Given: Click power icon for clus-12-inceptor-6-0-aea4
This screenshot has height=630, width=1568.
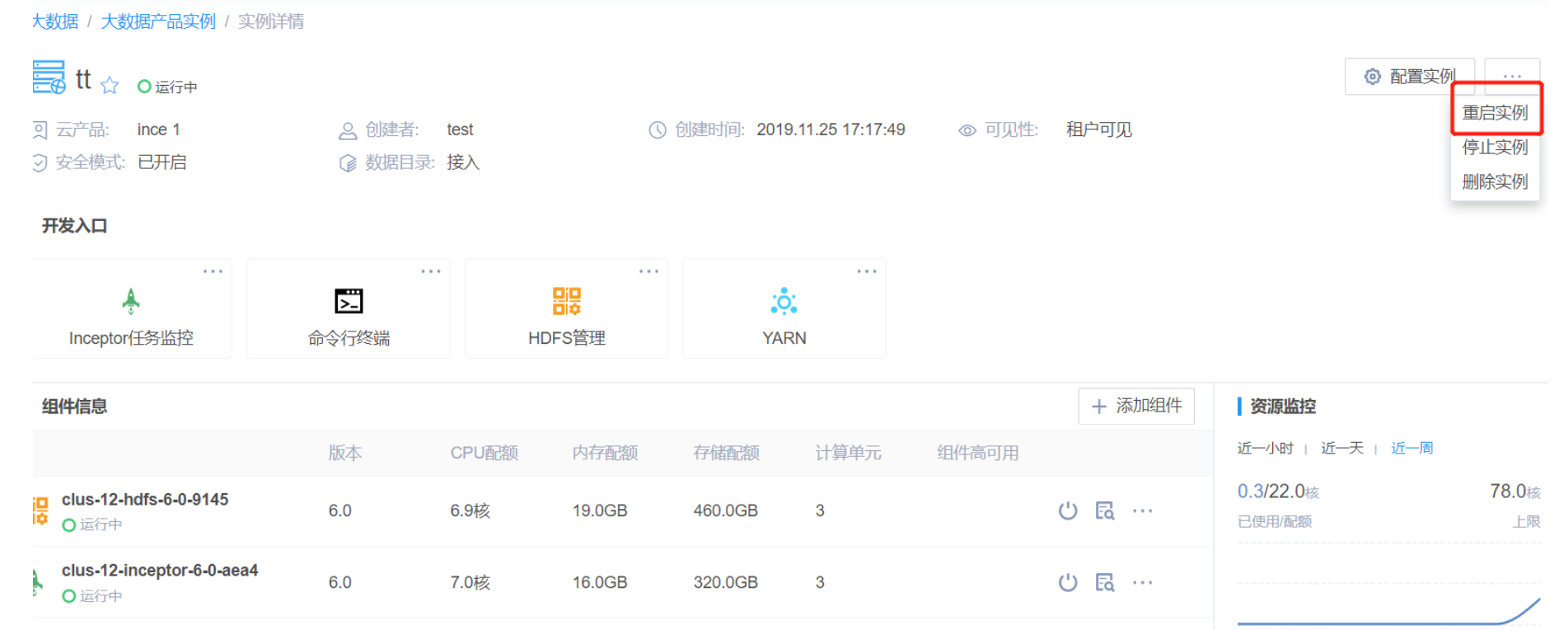Looking at the screenshot, I should click(1068, 583).
